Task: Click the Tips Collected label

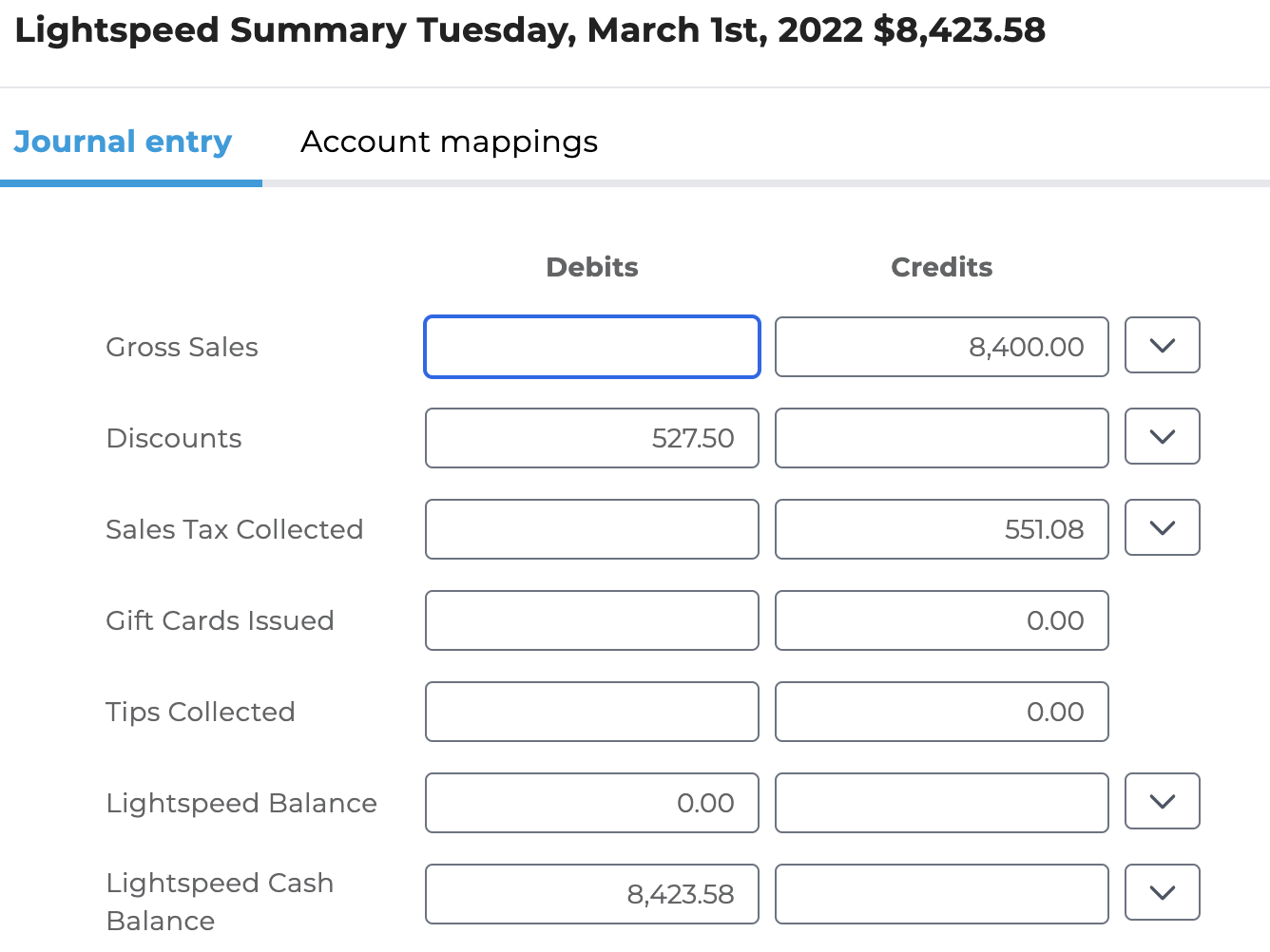Action: coord(201,712)
